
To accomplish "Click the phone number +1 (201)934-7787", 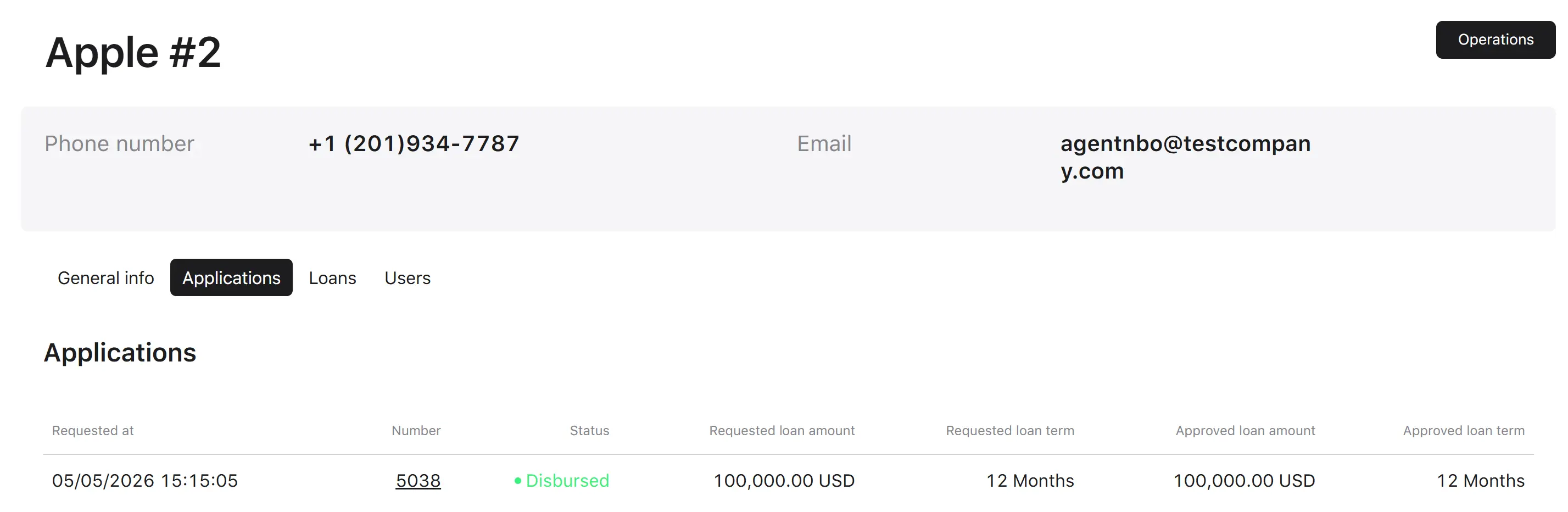I will [x=414, y=144].
